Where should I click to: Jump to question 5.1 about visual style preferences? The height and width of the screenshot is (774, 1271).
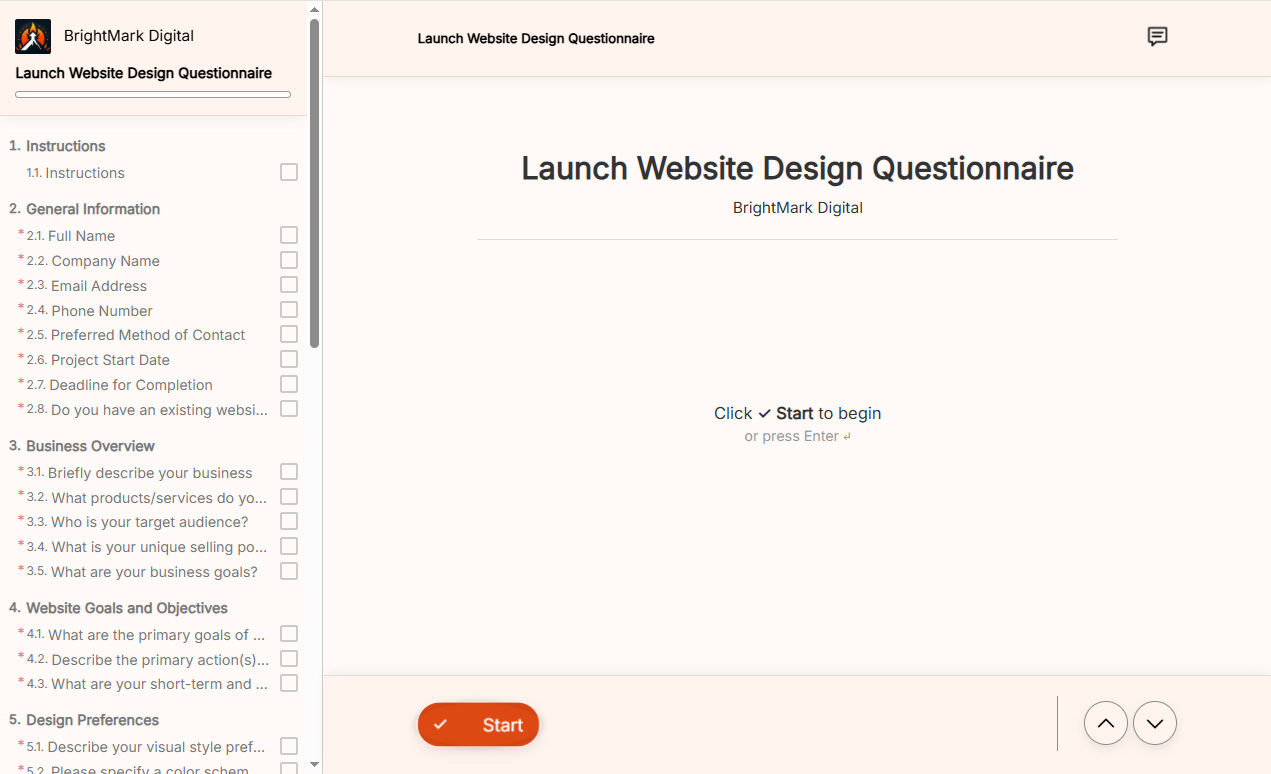[143, 746]
